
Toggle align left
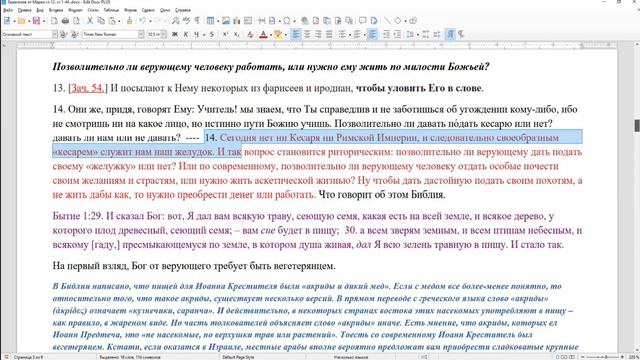click(296, 35)
